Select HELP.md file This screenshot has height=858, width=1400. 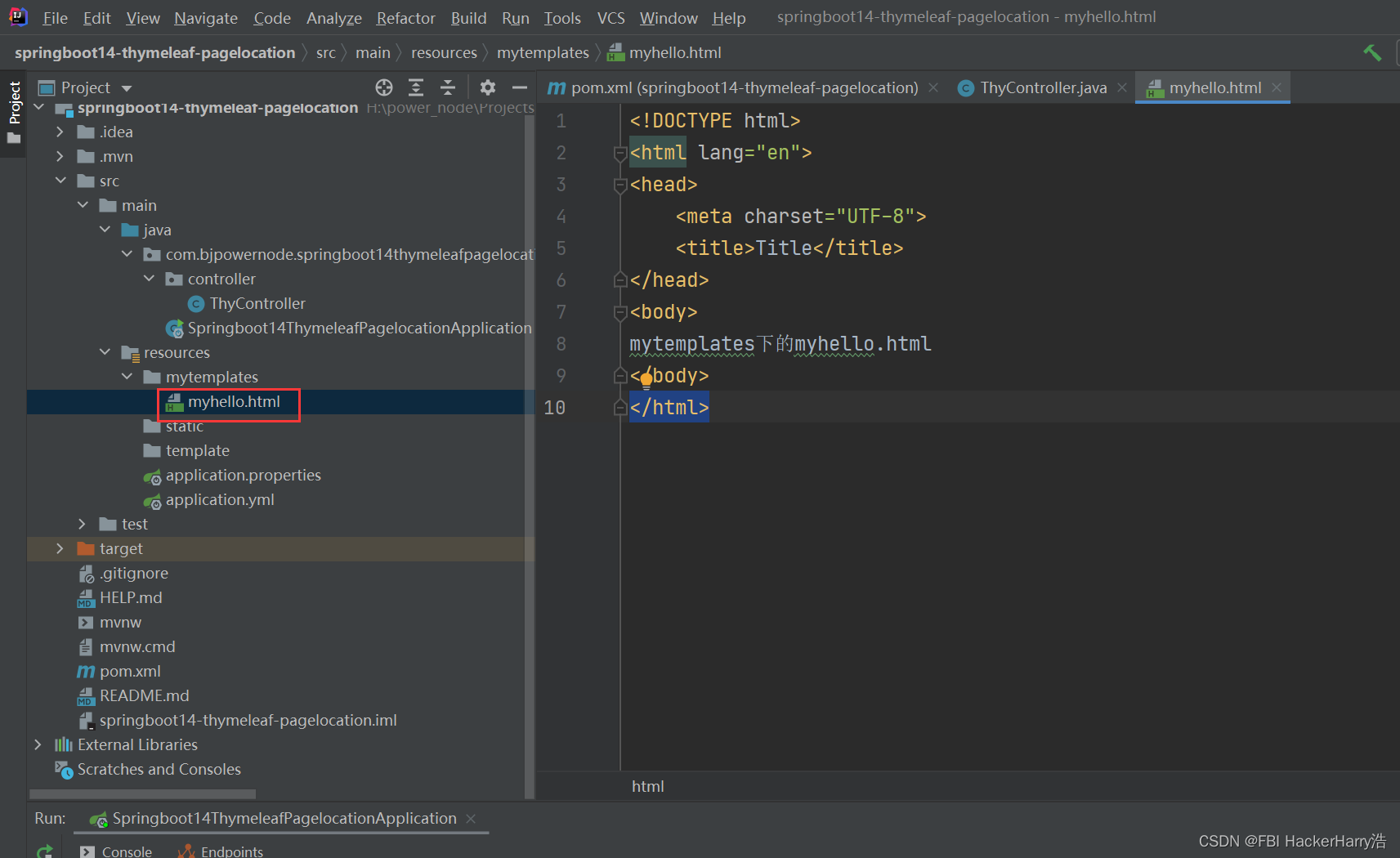pos(131,597)
